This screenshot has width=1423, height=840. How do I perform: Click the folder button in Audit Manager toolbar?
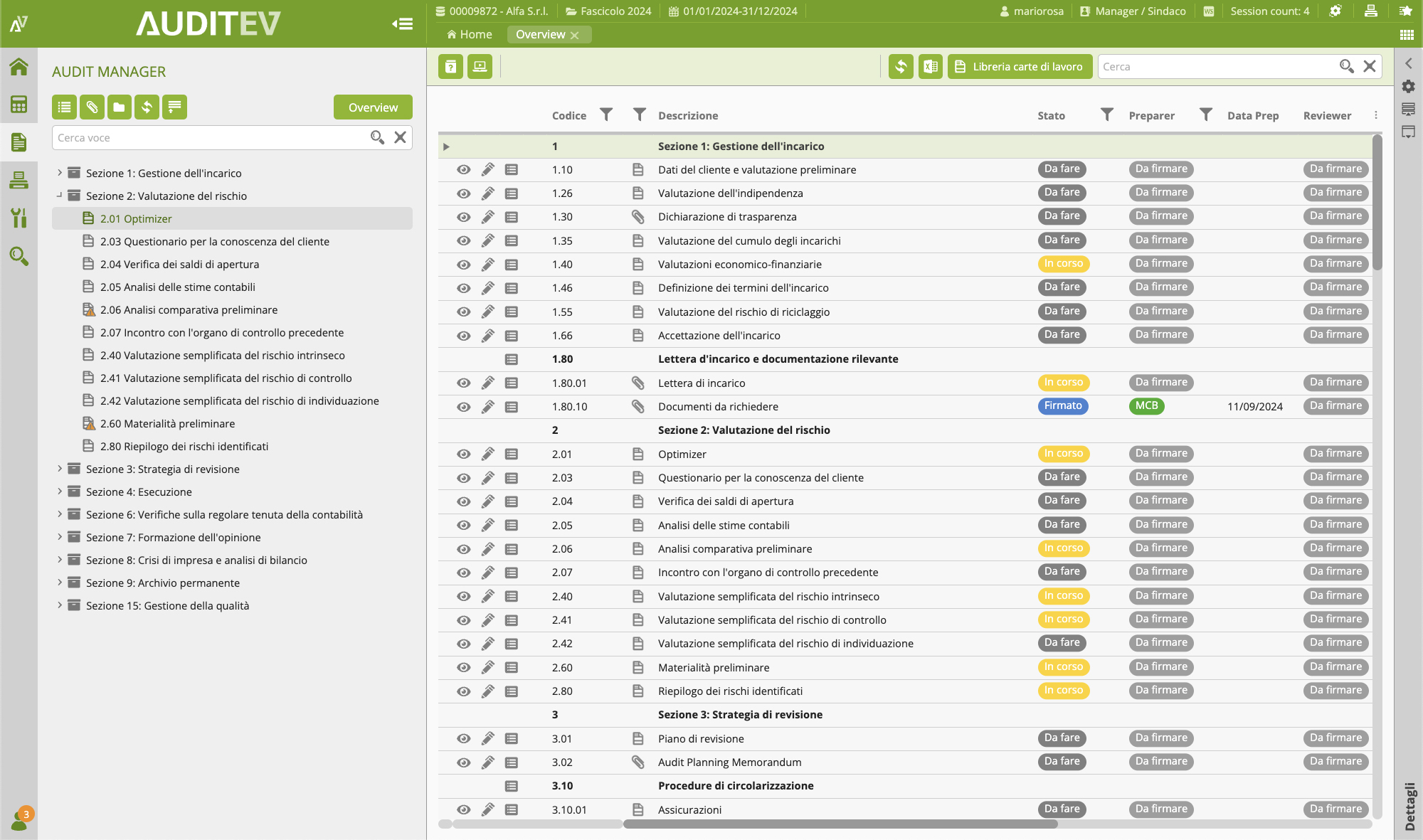(119, 107)
